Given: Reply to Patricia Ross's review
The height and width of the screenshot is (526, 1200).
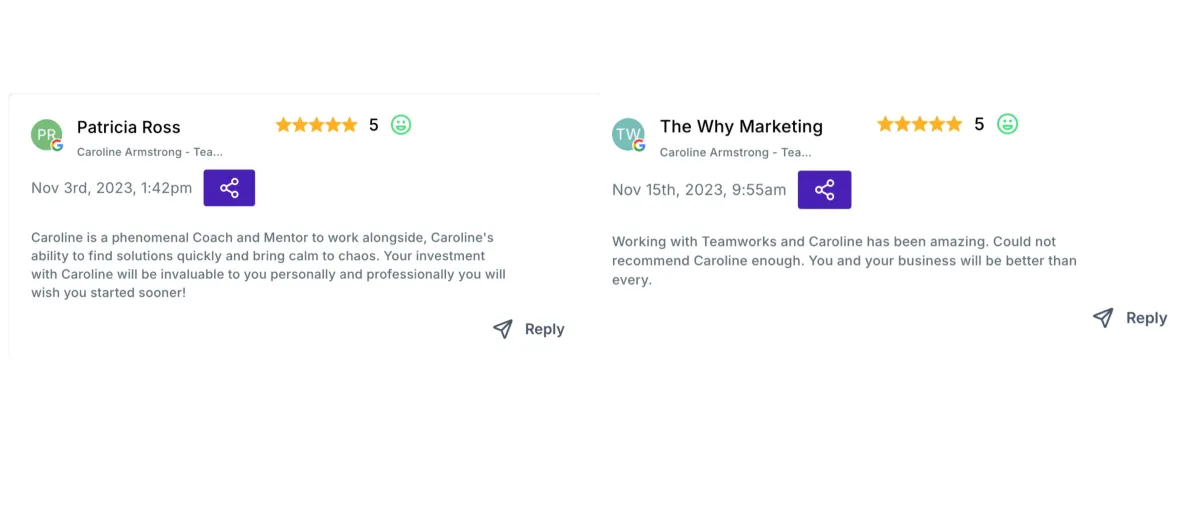Looking at the screenshot, I should click(529, 329).
